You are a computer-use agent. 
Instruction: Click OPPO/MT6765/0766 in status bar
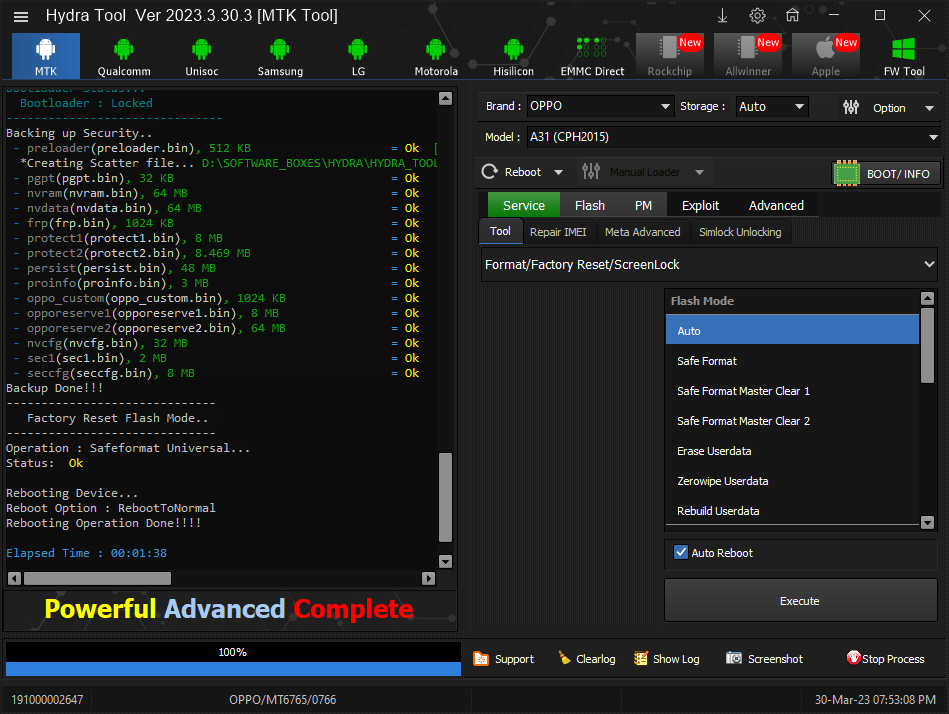282,699
